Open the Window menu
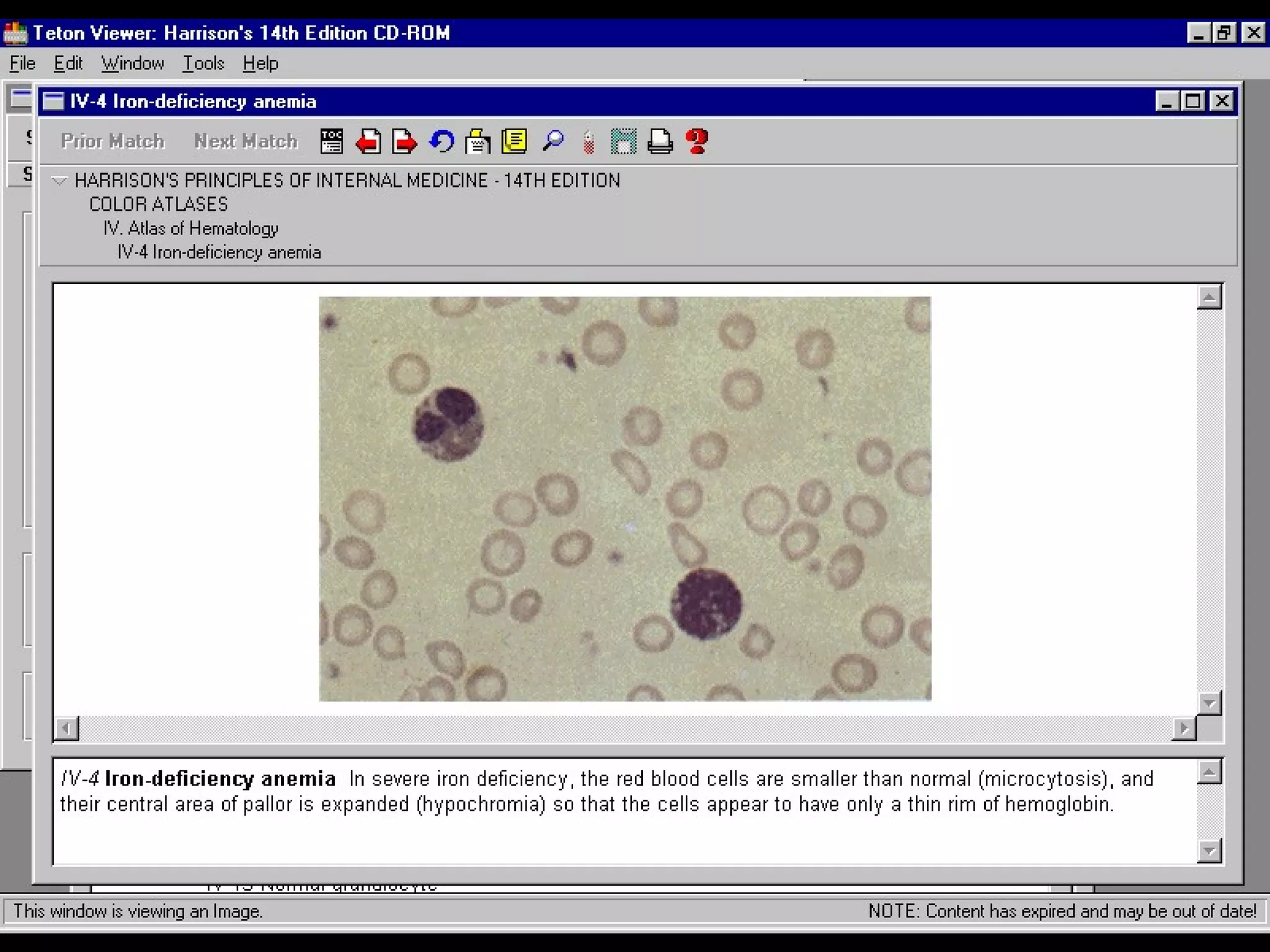This screenshot has height=952, width=1270. [133, 63]
